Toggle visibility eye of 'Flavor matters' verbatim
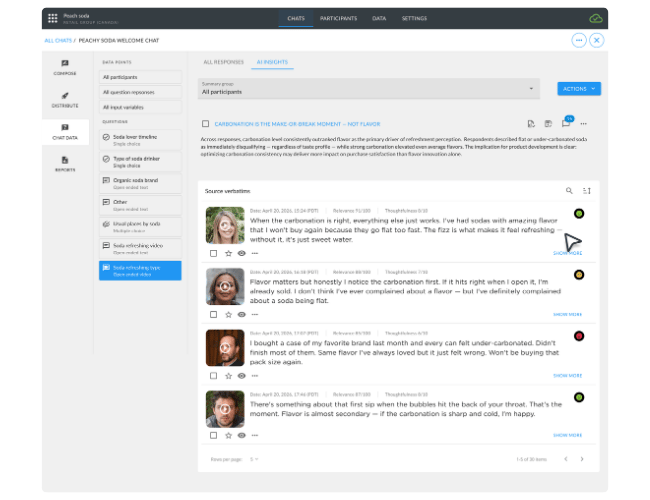650x500 pixels. (x=242, y=314)
